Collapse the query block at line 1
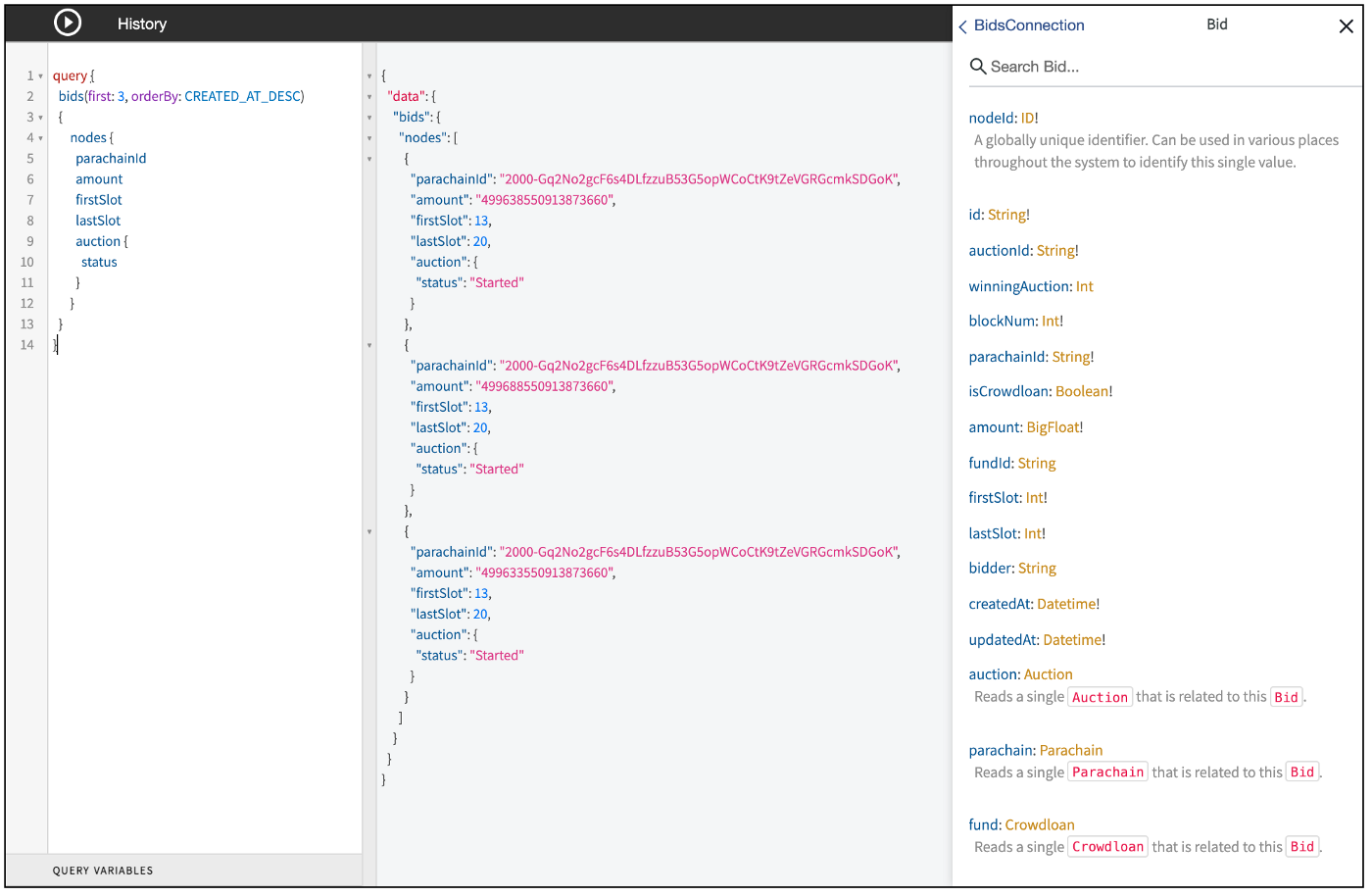Image resolution: width=1372 pixels, height=896 pixels. coord(40,76)
